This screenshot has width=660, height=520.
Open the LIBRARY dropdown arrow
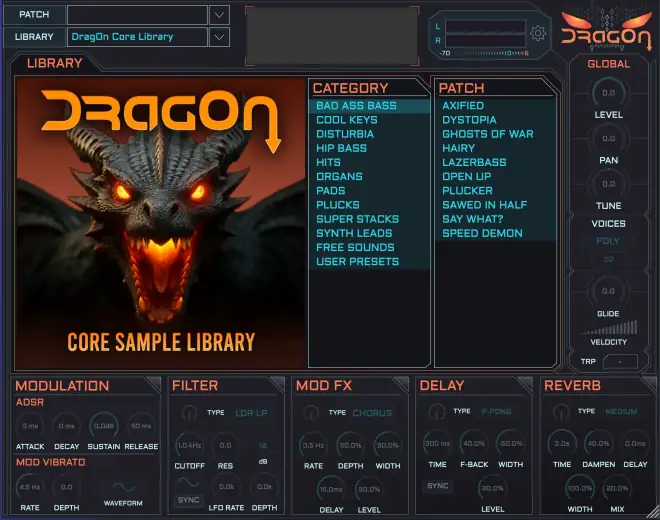point(219,37)
